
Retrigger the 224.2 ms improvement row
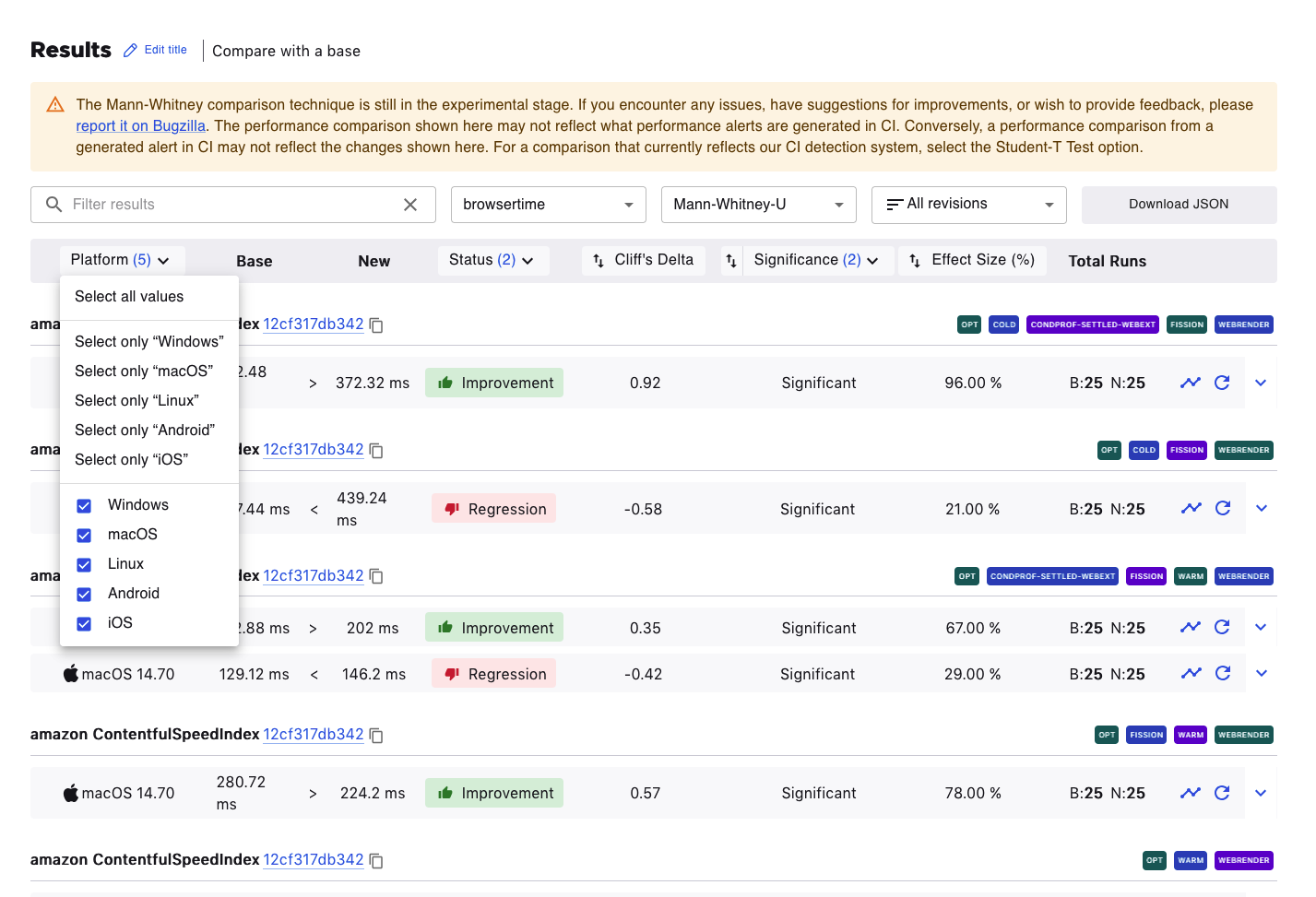tap(1223, 793)
